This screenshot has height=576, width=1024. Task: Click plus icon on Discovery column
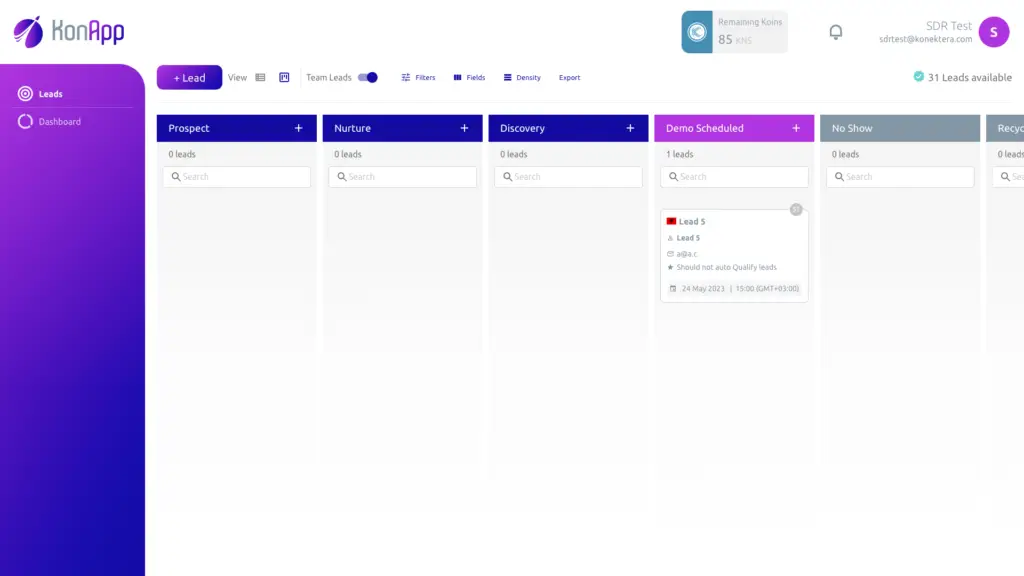click(630, 128)
